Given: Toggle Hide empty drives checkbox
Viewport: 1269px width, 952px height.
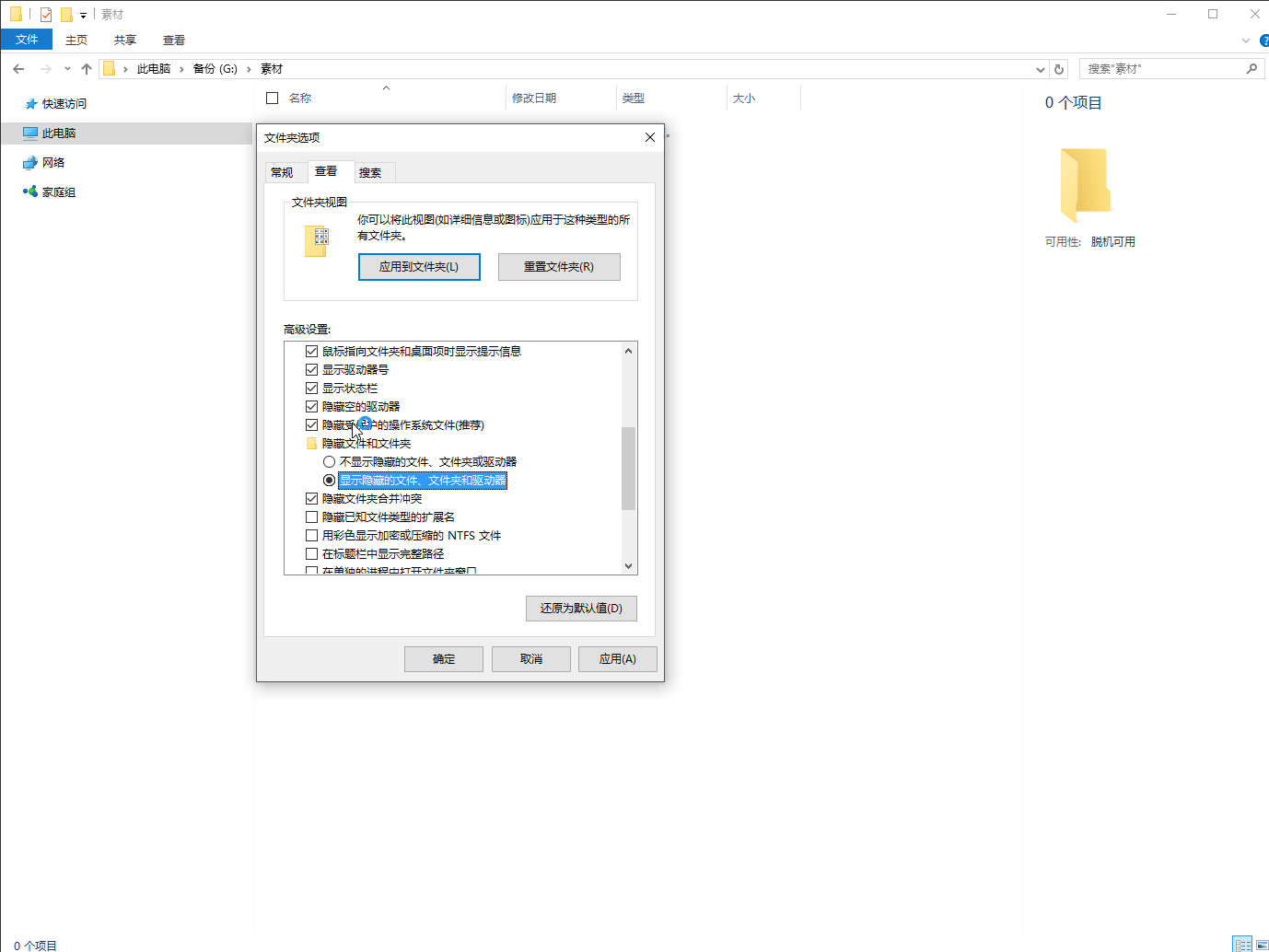Looking at the screenshot, I should point(311,407).
